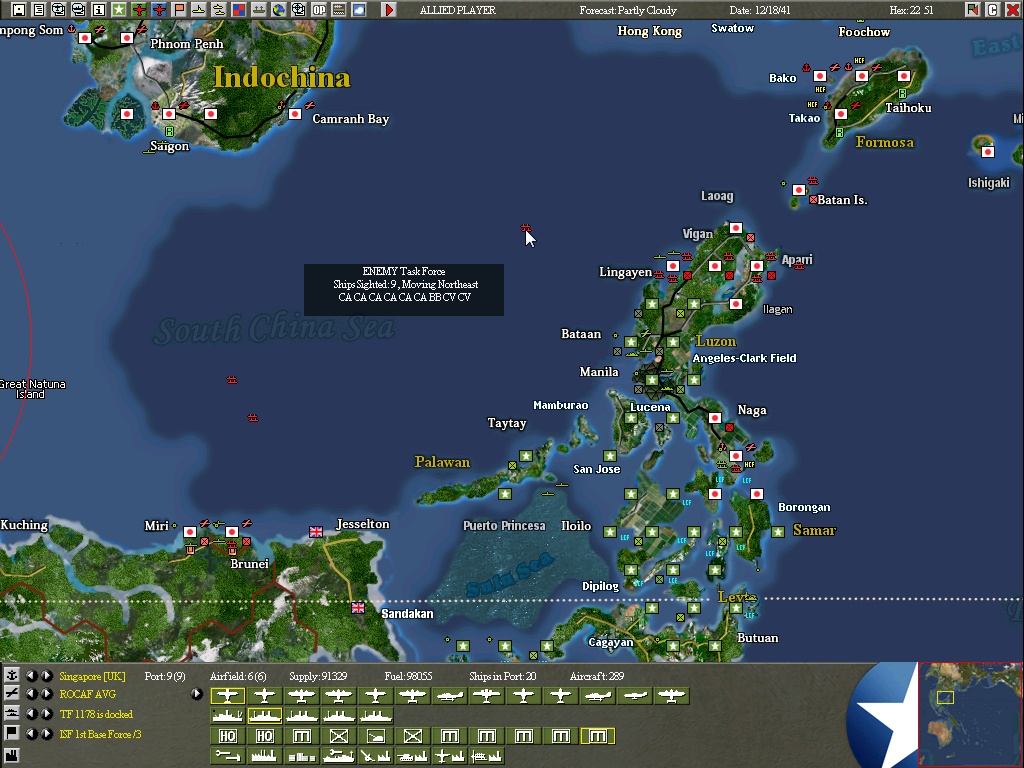The height and width of the screenshot is (768, 1024).
Task: Click the Japanese flag base on Ishigaki
Action: point(988,152)
